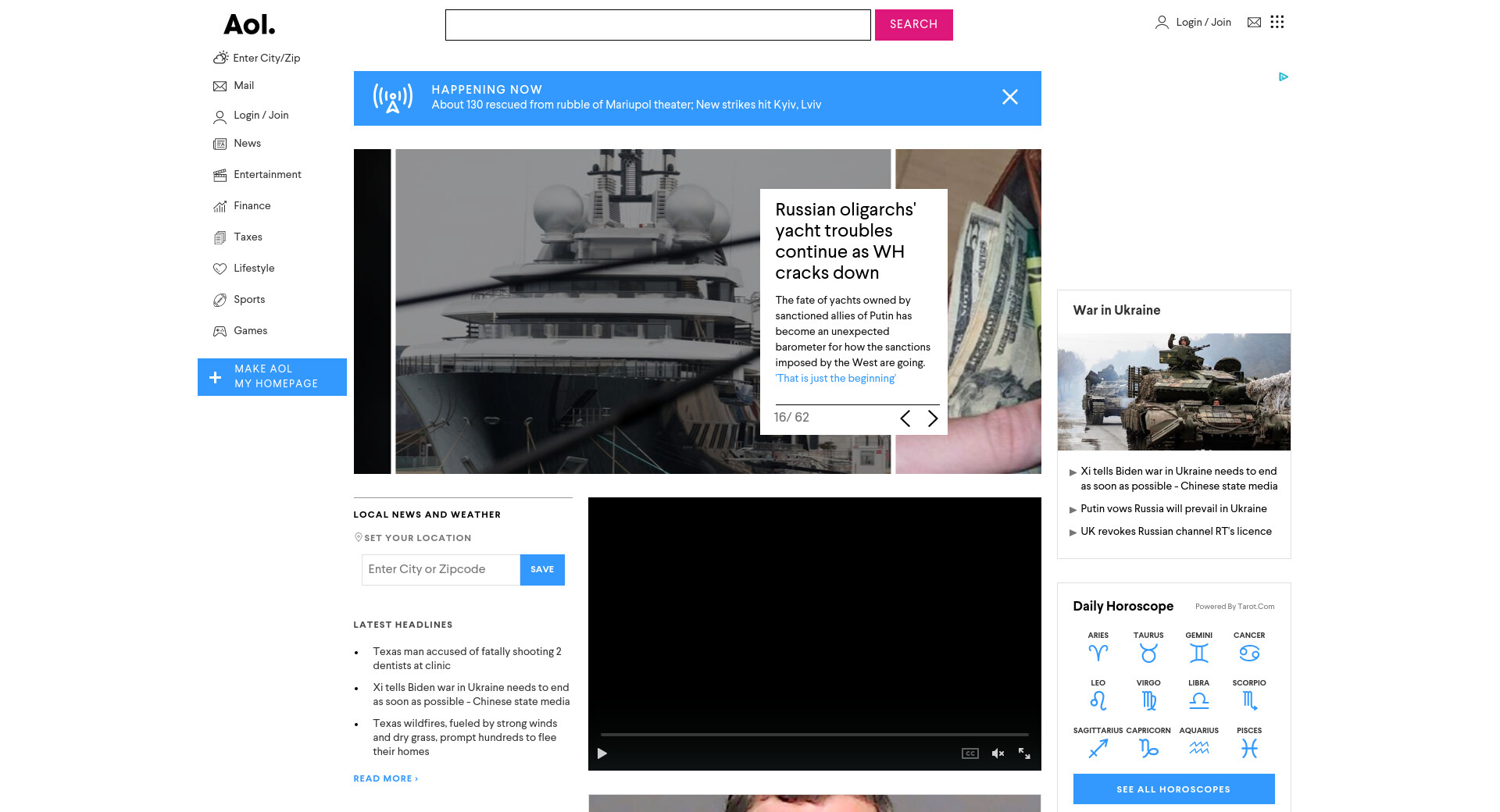This screenshot has height=812, width=1500.
Task: Select the Gemini horoscope sign
Action: click(x=1199, y=647)
